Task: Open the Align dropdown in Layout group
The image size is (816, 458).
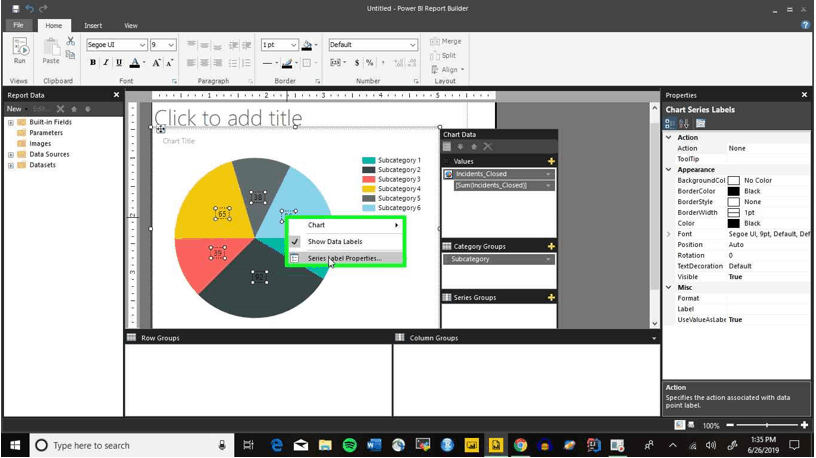Action: click(x=447, y=69)
